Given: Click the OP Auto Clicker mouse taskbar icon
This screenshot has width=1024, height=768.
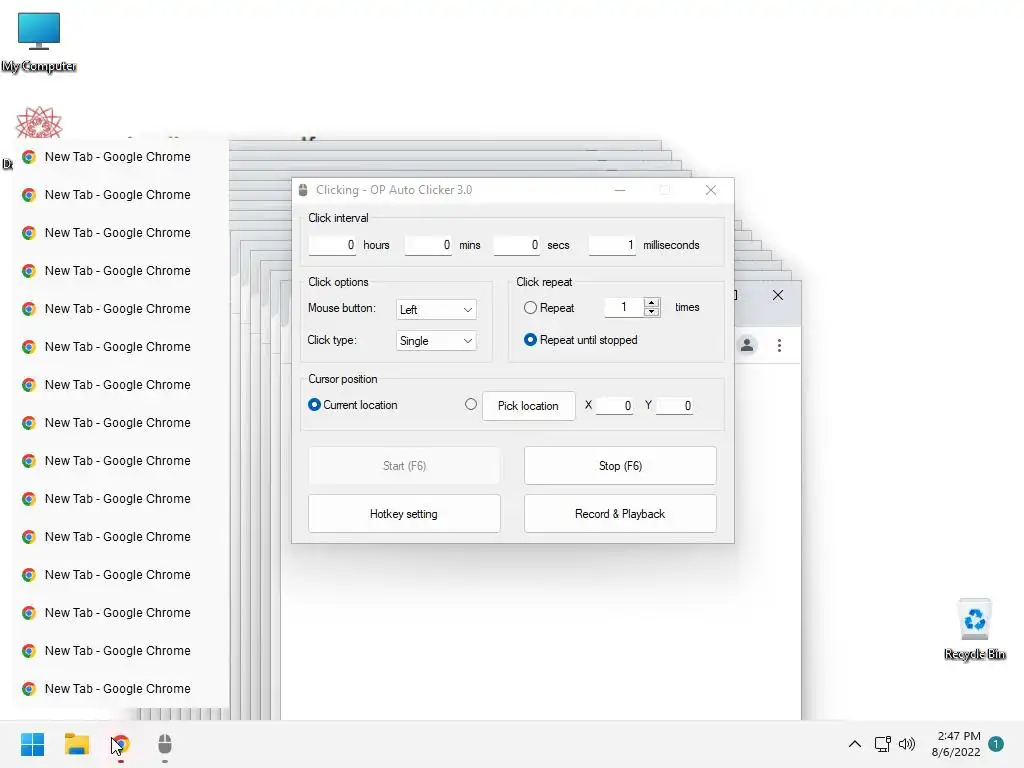Looking at the screenshot, I should [165, 744].
